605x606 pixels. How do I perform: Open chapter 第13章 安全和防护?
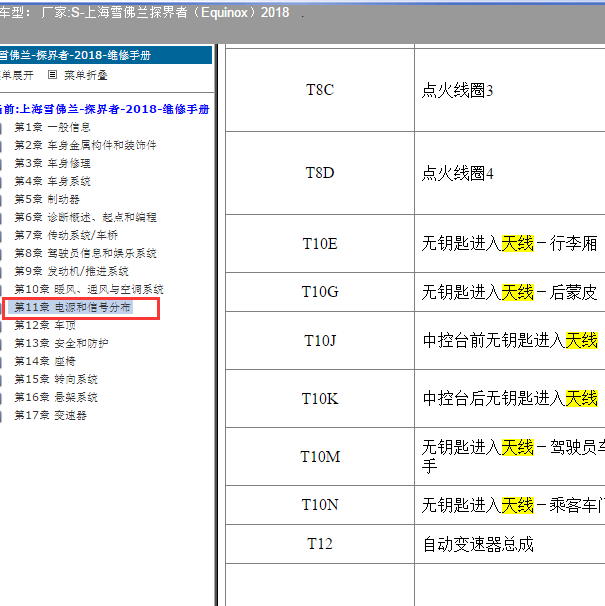tap(61, 343)
